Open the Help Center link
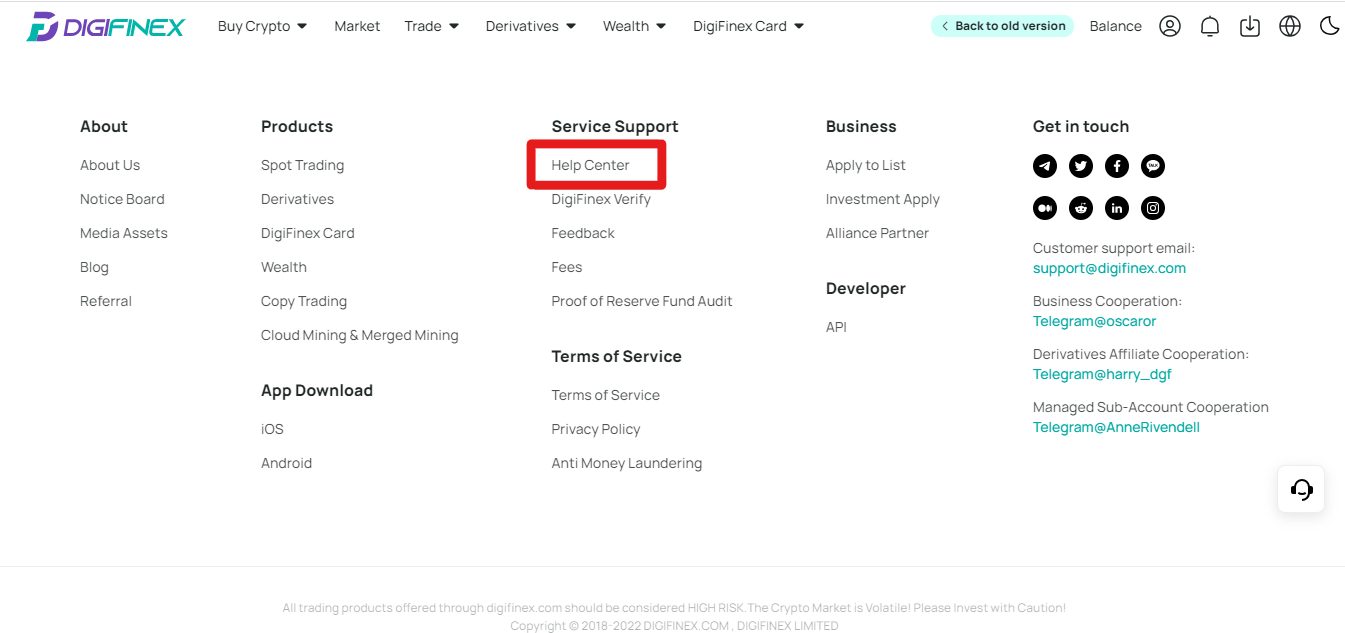Viewport: 1345px width, 633px height. [x=590, y=165]
